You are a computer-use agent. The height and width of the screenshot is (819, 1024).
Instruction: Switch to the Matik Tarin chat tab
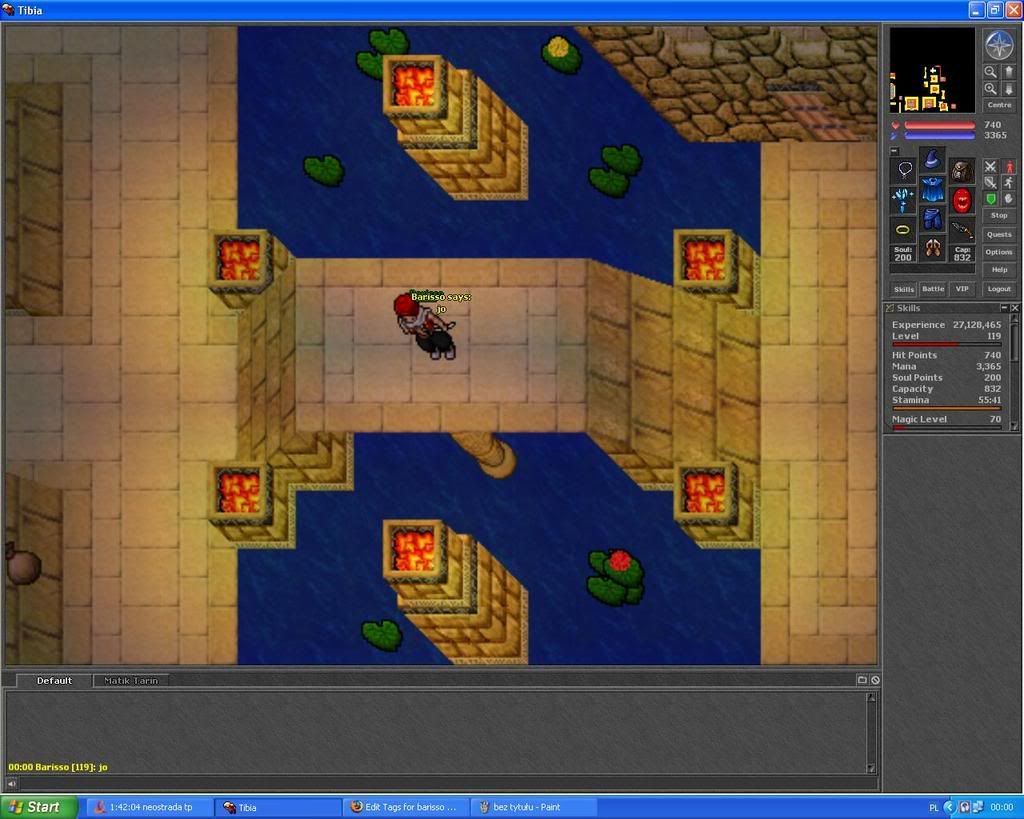click(x=131, y=681)
